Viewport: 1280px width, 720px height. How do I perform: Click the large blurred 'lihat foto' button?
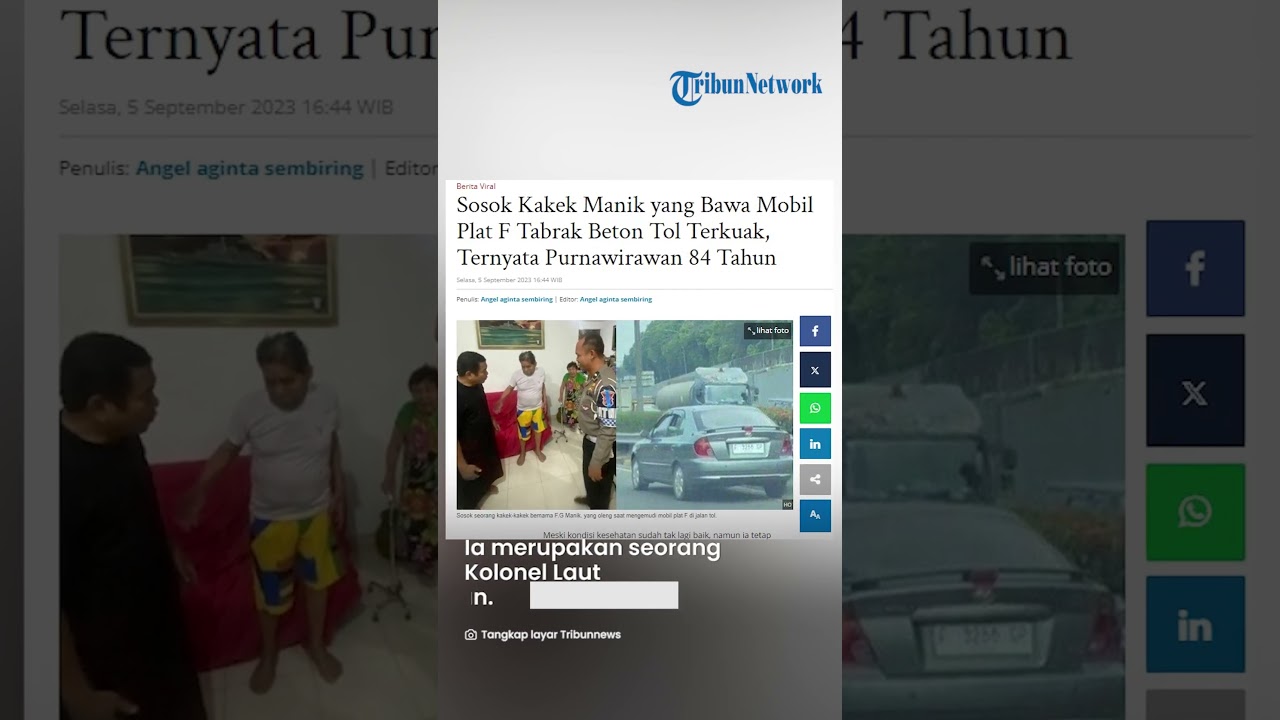pos(1045,267)
